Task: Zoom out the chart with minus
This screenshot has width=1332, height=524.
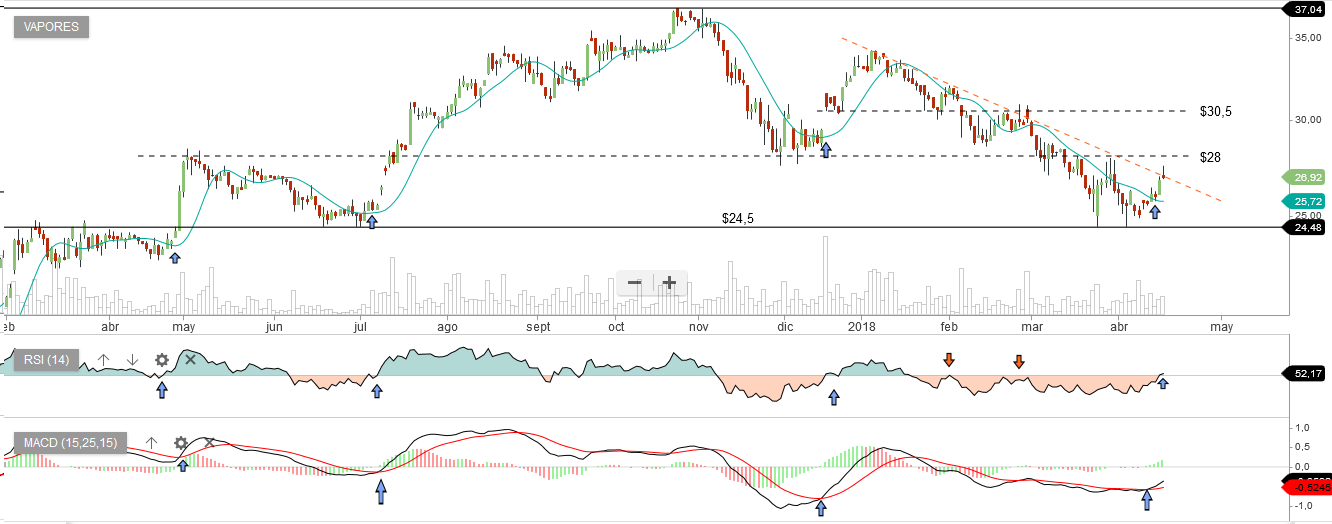Action: coord(634,283)
